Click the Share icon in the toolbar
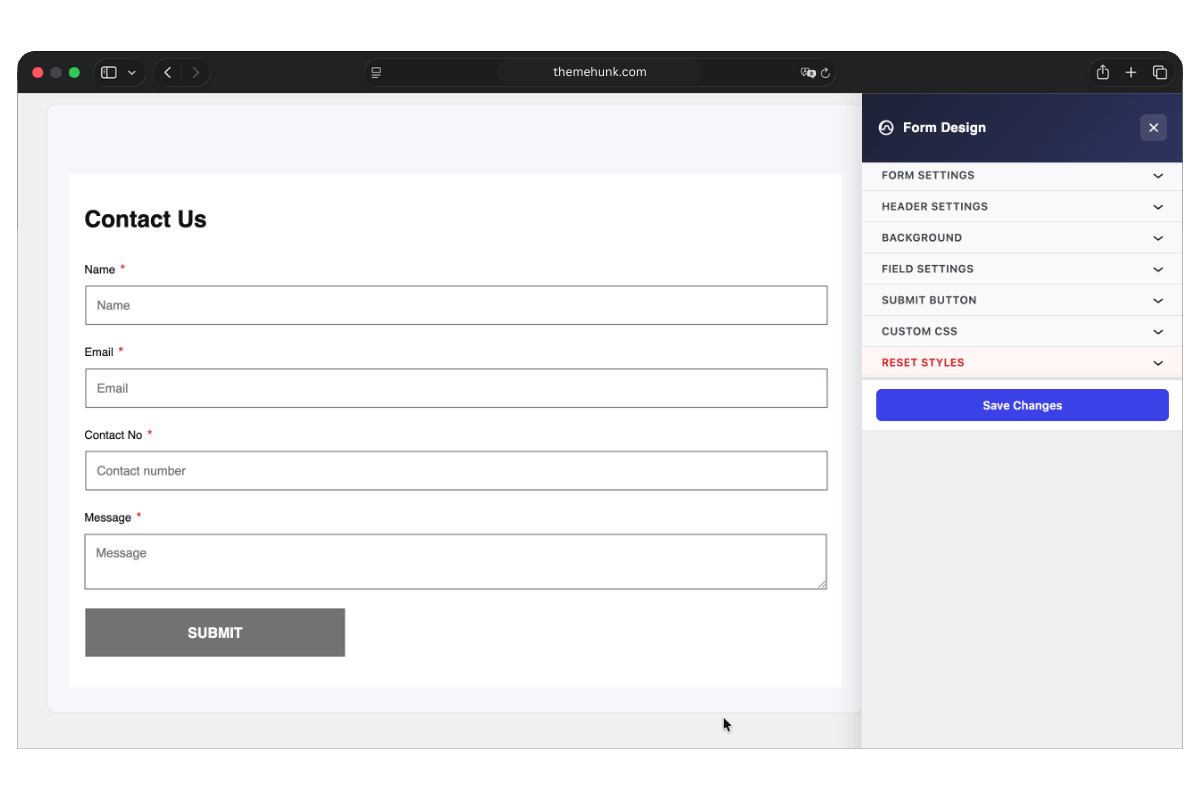Screen dimensions: 1200x800 tap(1103, 73)
